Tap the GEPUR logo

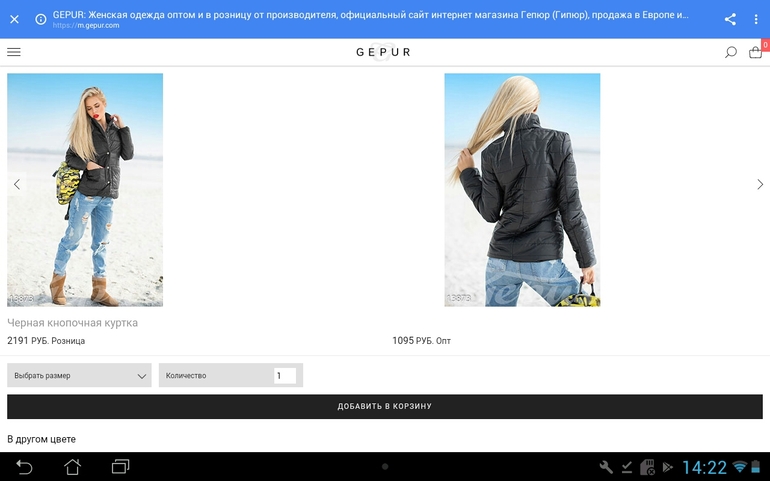(383, 52)
